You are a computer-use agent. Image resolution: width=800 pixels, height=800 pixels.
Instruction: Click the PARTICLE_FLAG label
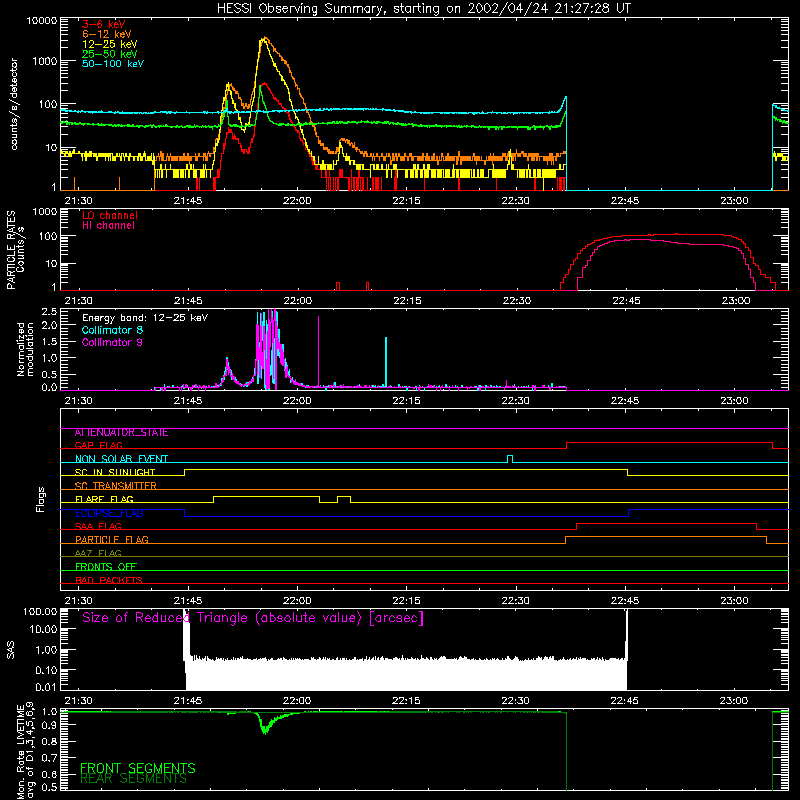(112, 540)
